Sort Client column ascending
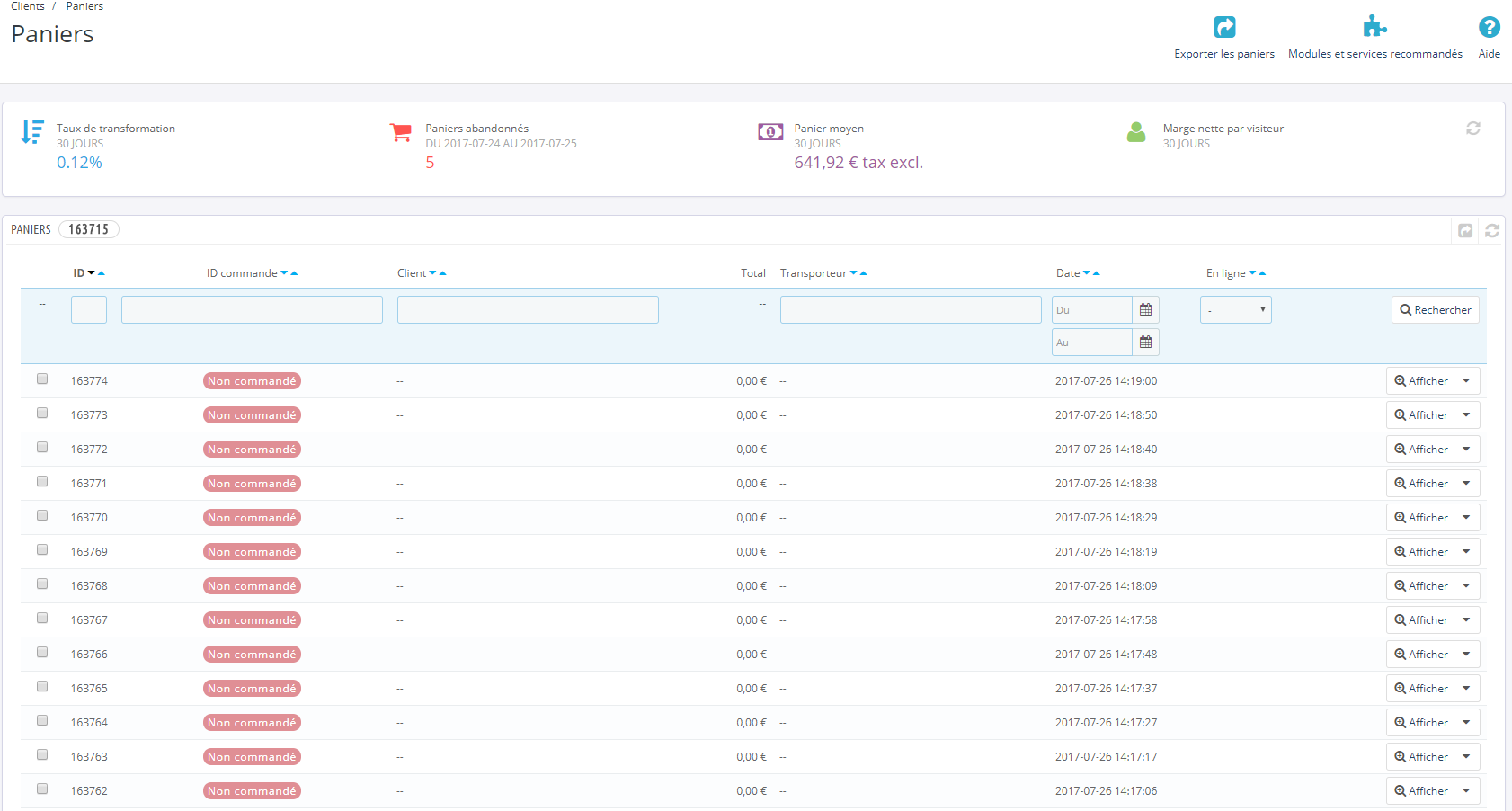 coord(442,273)
